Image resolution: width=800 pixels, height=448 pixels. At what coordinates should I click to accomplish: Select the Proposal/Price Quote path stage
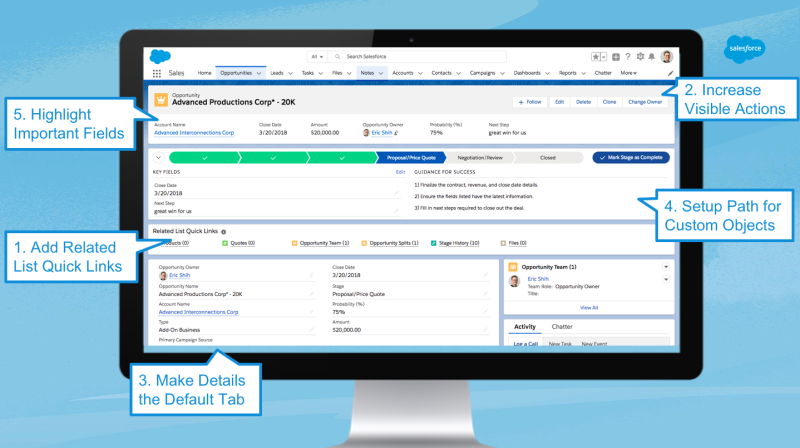point(411,158)
